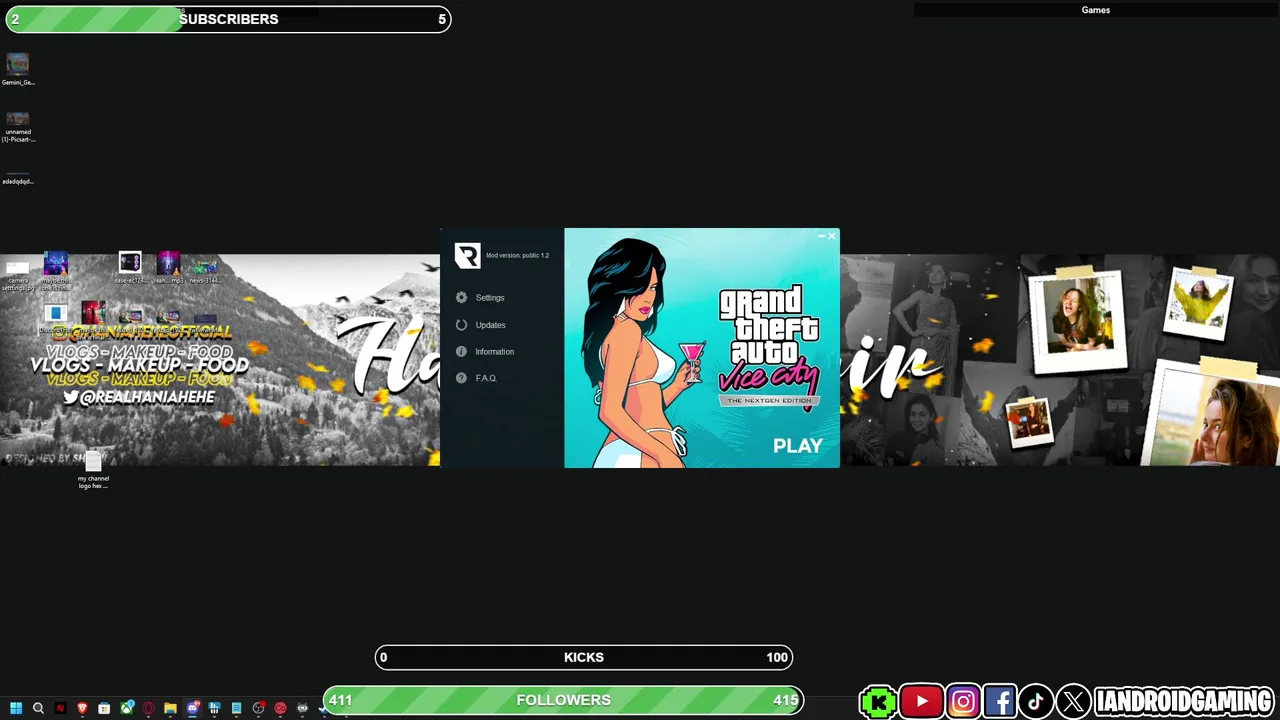Open the Xbox app from taskbar
The image size is (1280, 720).
[127, 708]
